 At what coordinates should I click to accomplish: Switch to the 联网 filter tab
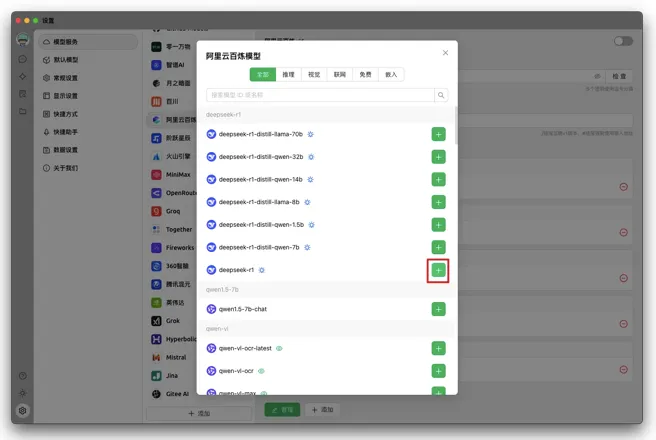click(x=340, y=74)
